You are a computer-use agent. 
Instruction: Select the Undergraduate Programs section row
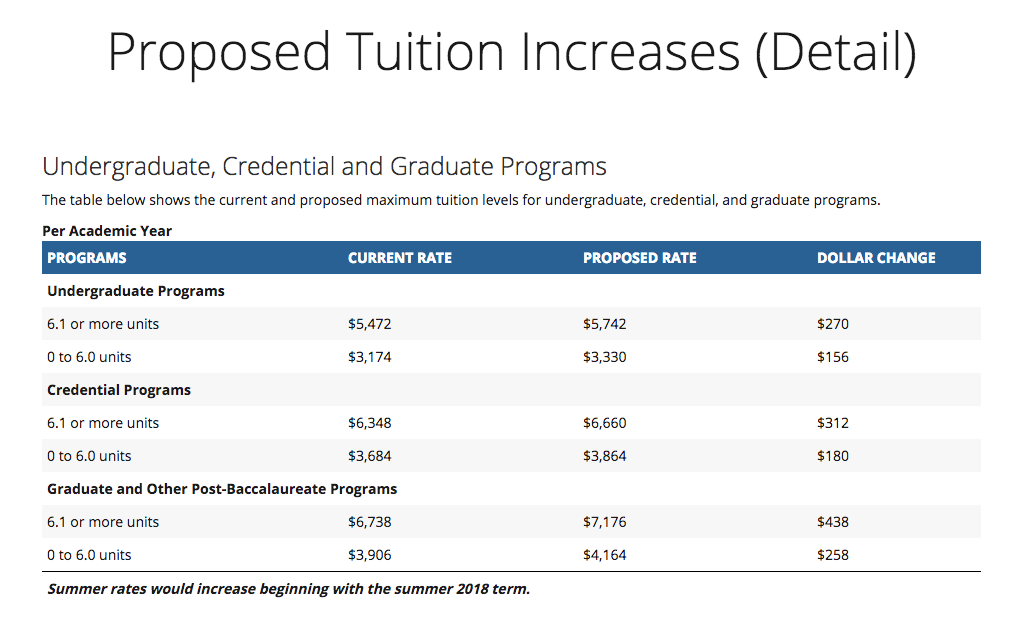(x=136, y=291)
